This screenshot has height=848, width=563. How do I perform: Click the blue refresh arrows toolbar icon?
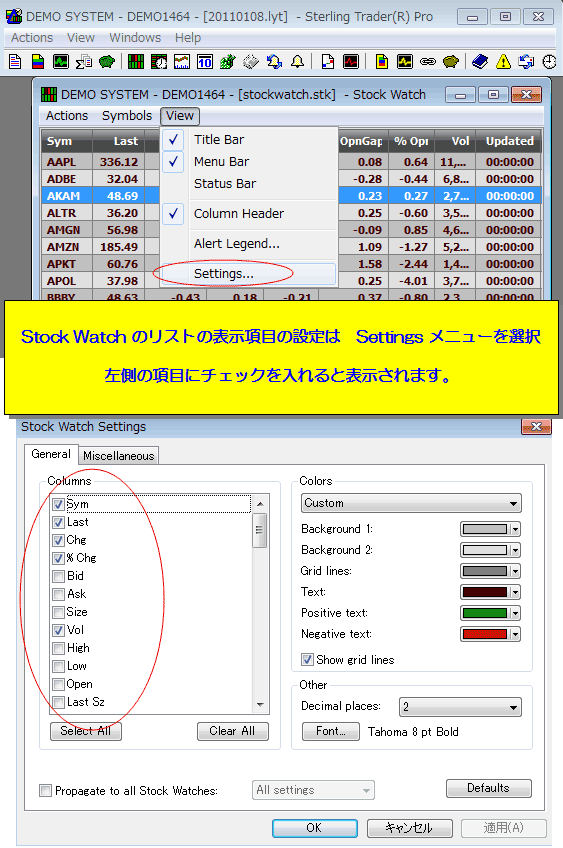click(526, 62)
